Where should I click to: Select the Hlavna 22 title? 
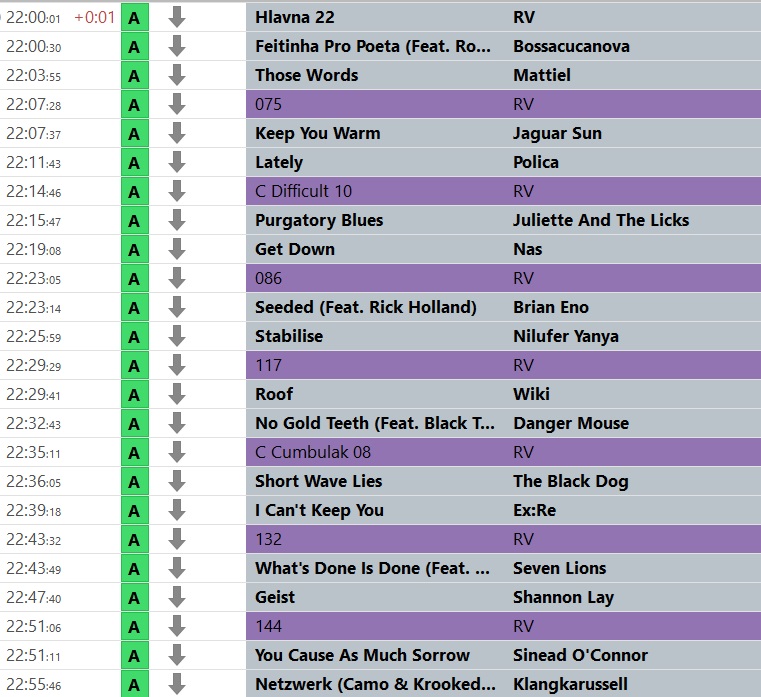295,17
